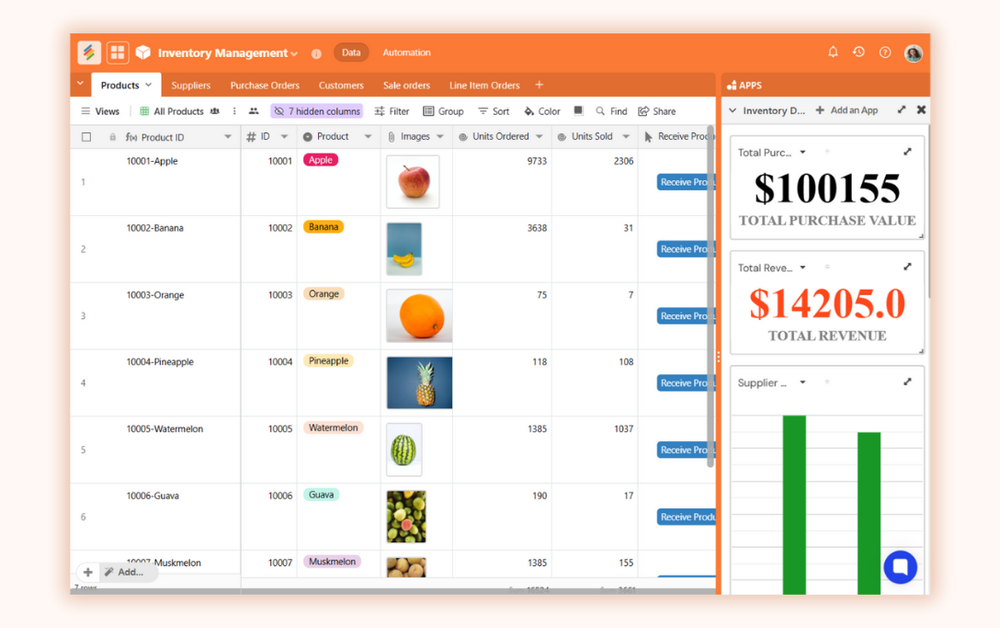Image resolution: width=1000 pixels, height=628 pixels.
Task: Toggle the 7 hidden columns visibility
Action: tap(316, 111)
